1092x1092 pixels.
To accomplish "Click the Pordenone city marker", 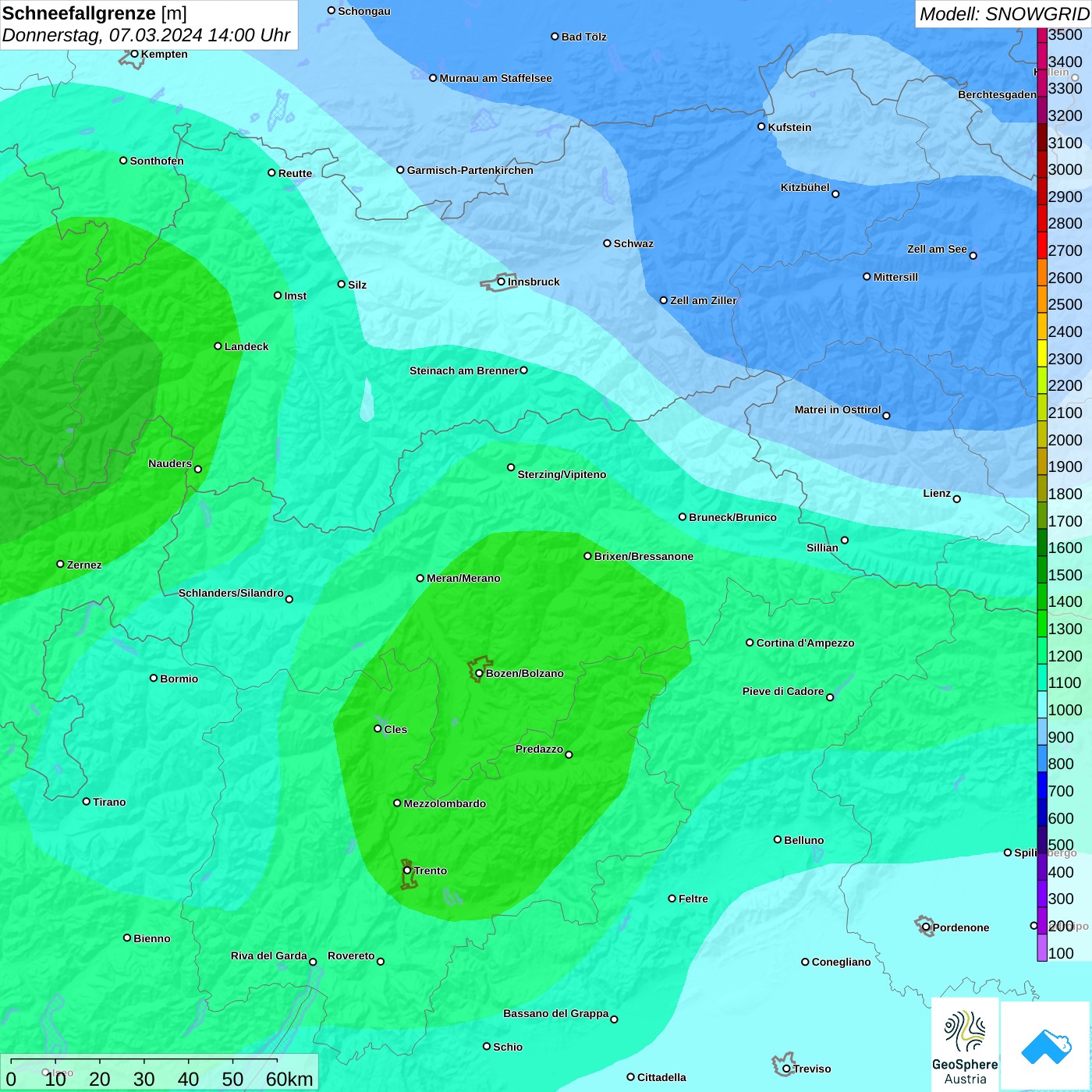I will click(x=926, y=927).
